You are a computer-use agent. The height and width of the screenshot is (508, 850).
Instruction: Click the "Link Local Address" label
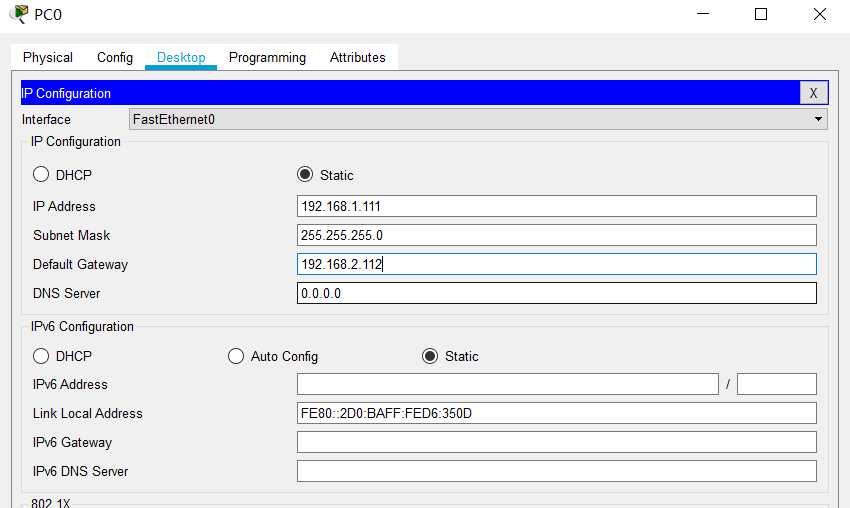point(87,413)
